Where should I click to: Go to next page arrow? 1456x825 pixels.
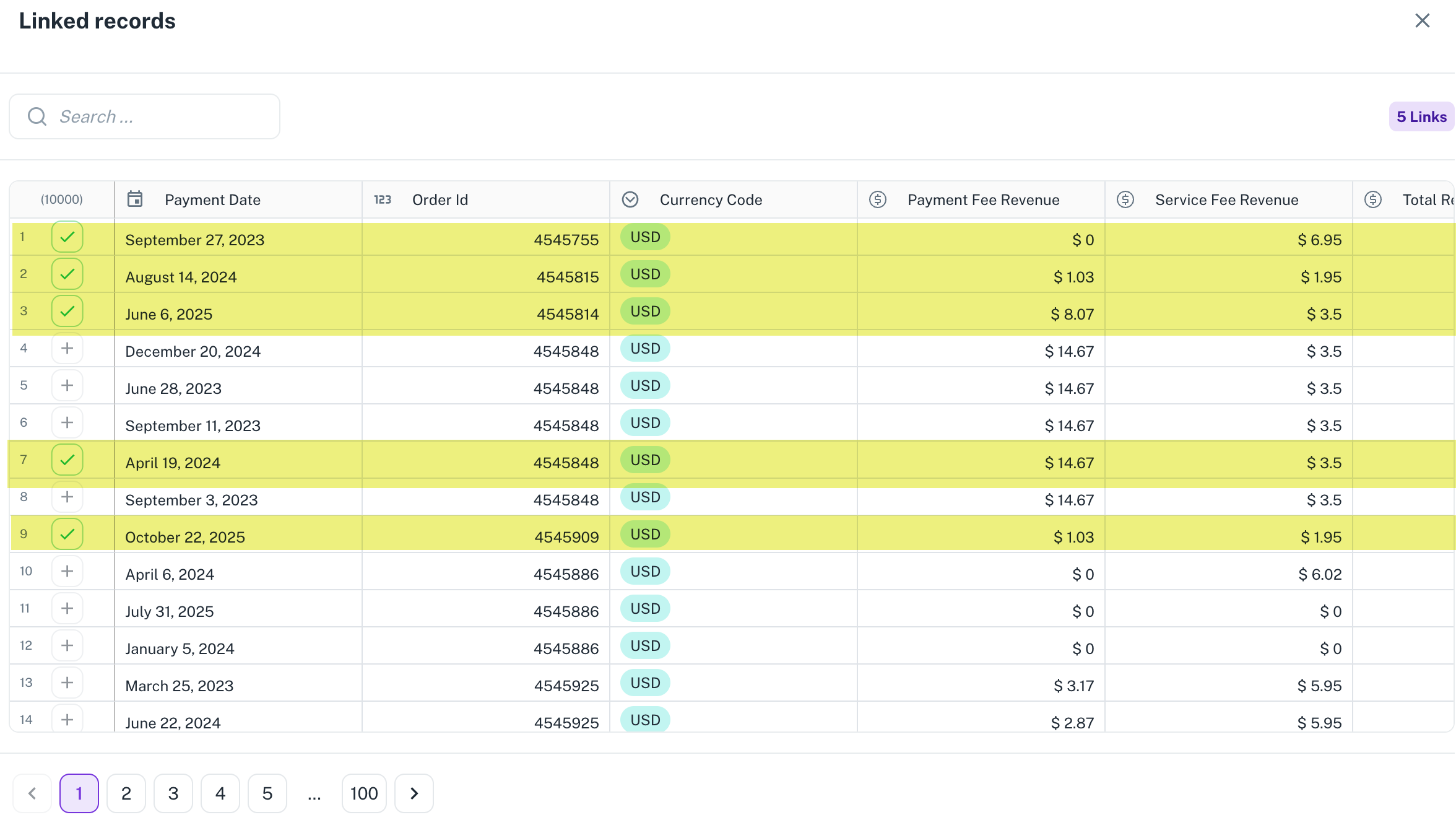click(x=414, y=793)
